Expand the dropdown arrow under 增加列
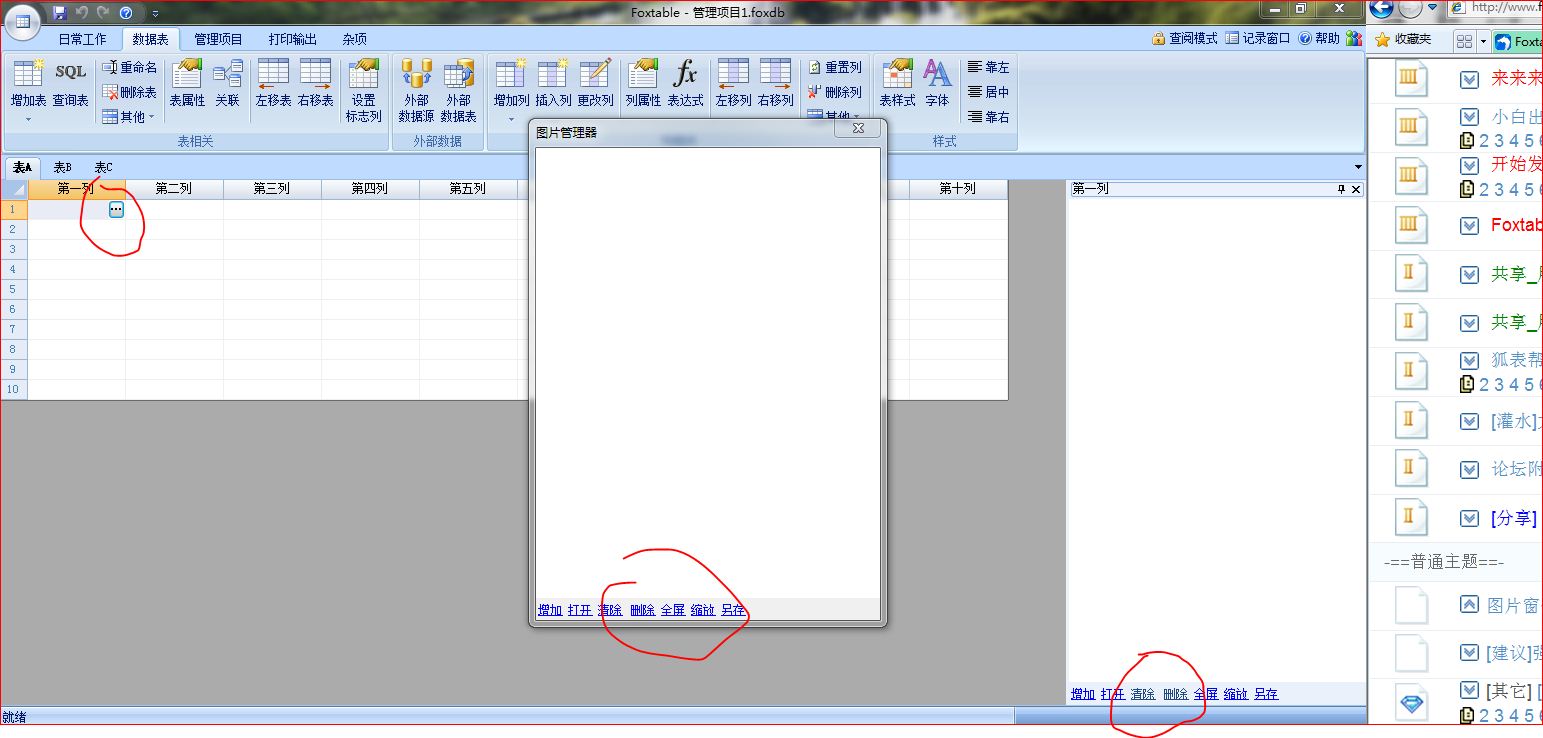Image resolution: width=1543 pixels, height=738 pixels. pos(511,119)
